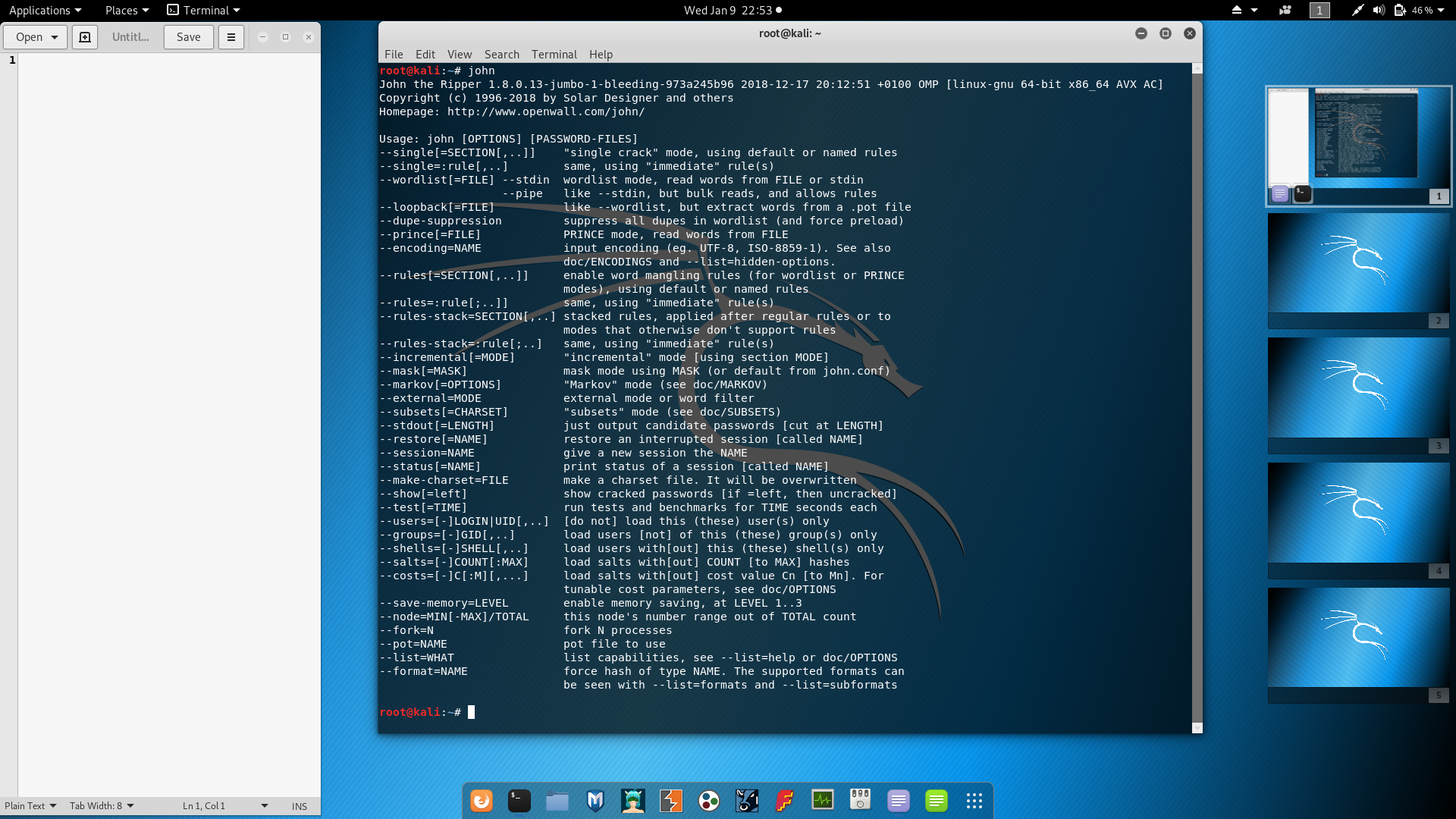
Task: Launch Burp Suite from the dock
Action: coord(671,801)
